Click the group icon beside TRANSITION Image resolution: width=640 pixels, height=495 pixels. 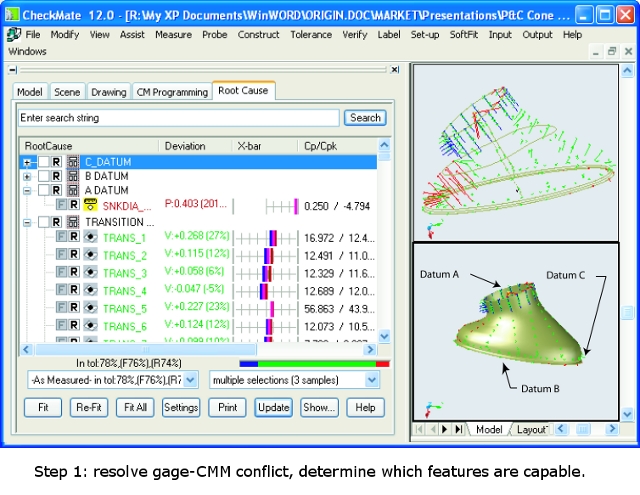click(x=73, y=222)
